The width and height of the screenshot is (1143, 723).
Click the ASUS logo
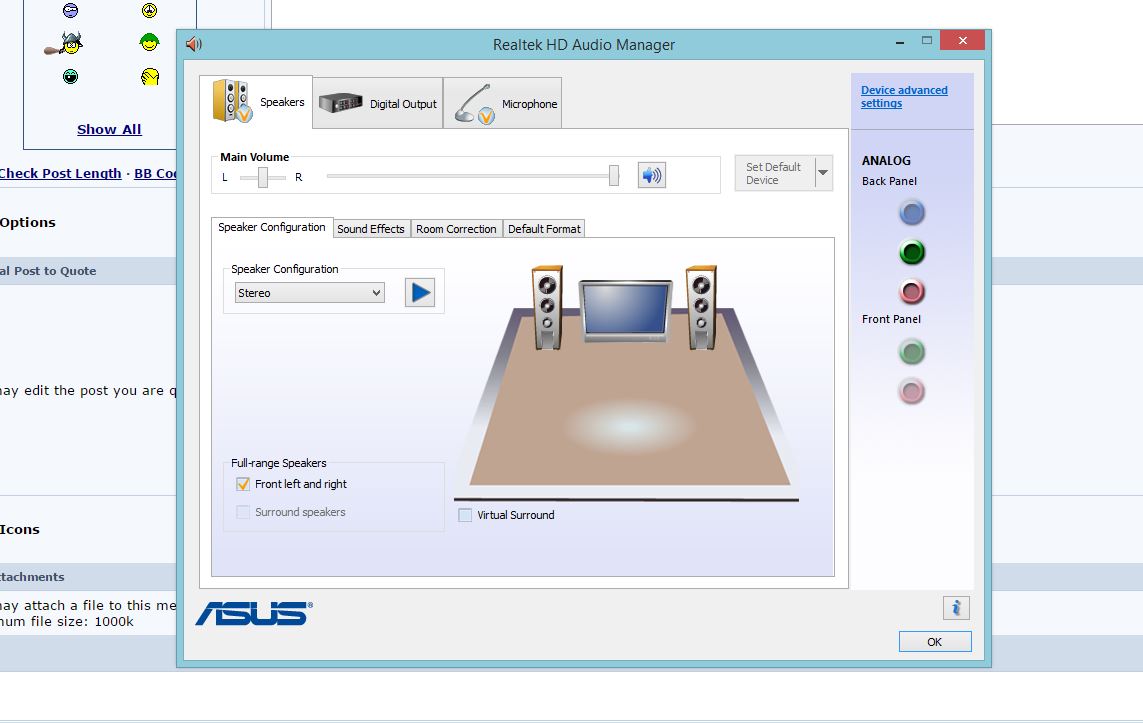pyautogui.click(x=254, y=613)
